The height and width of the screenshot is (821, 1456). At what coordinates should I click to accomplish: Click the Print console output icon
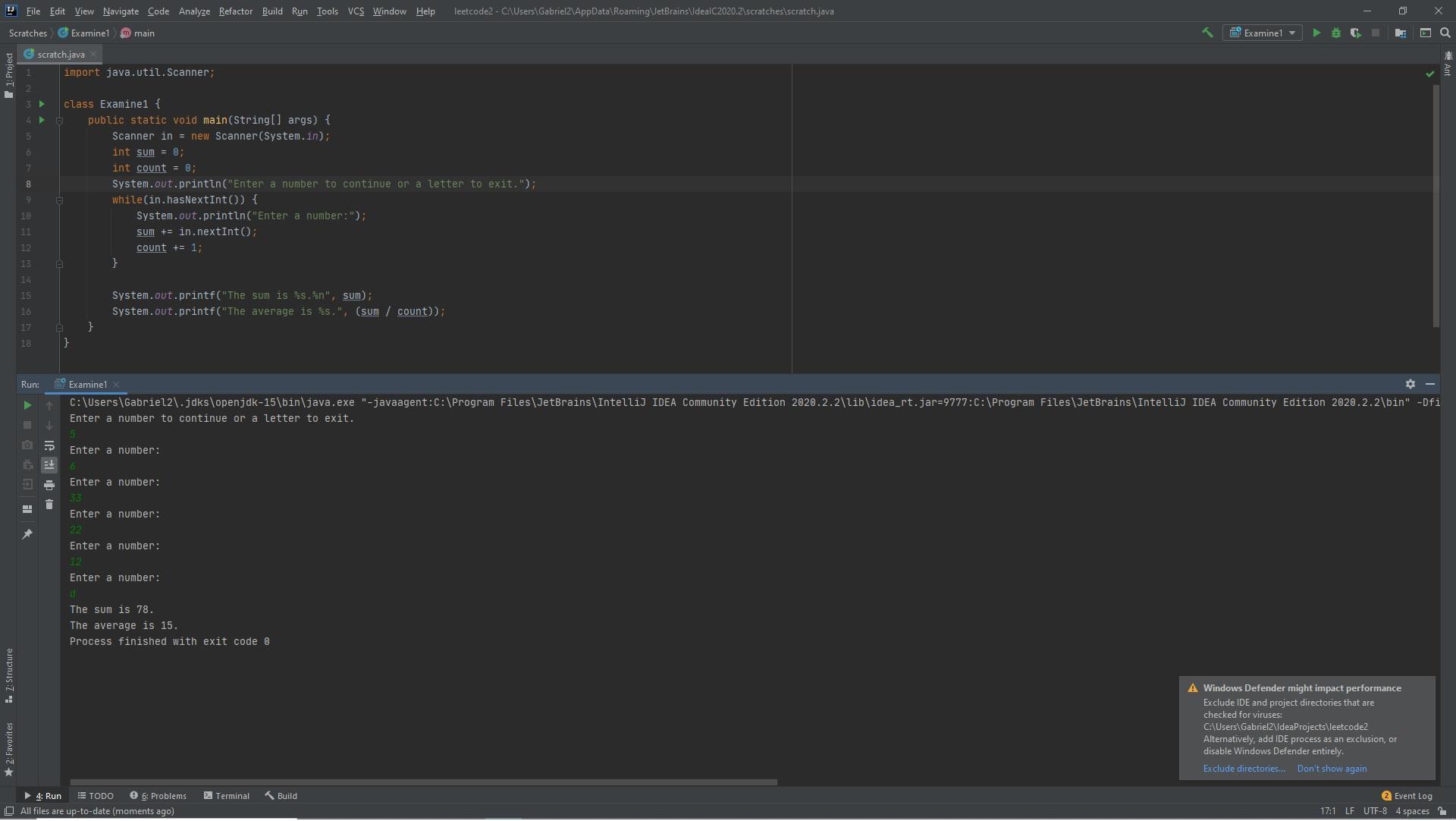[49, 486]
